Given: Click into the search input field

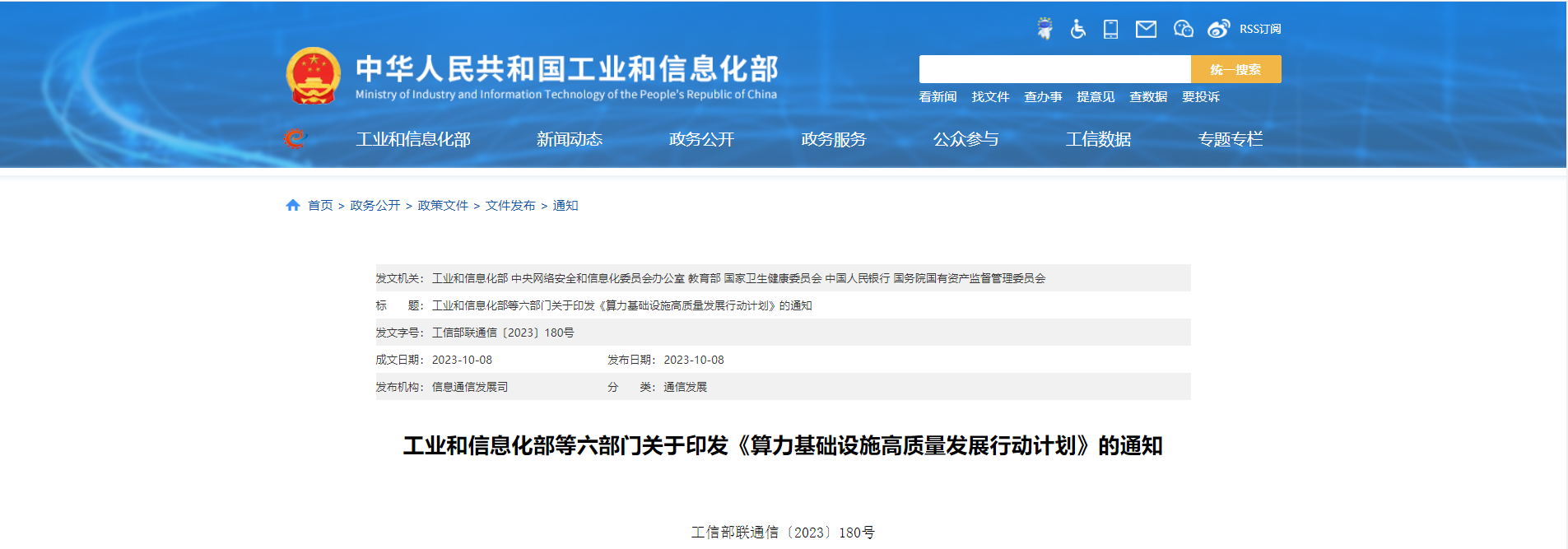Looking at the screenshot, I should pos(1054,69).
